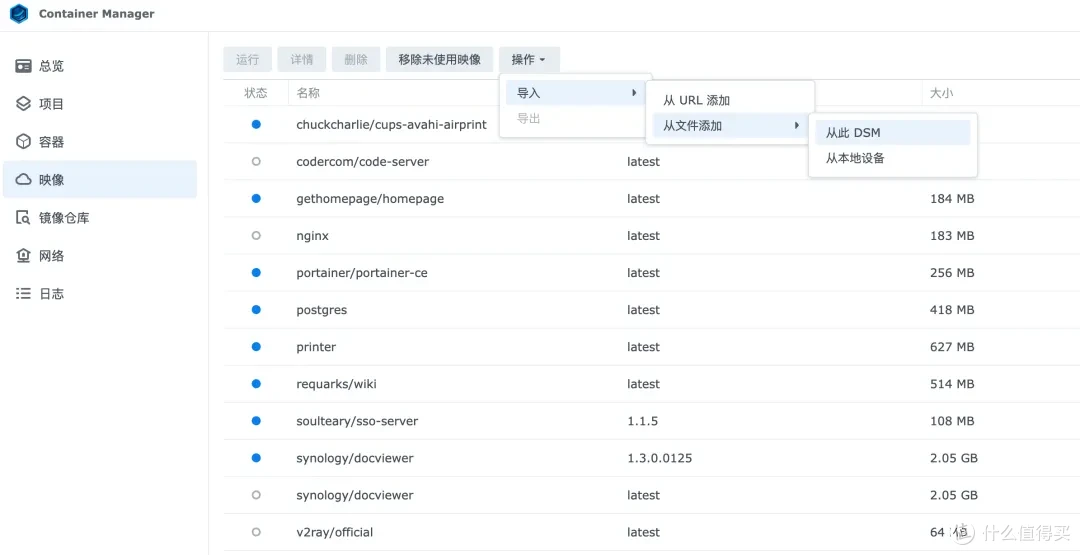Open the 日志 log list icon

click(x=24, y=293)
